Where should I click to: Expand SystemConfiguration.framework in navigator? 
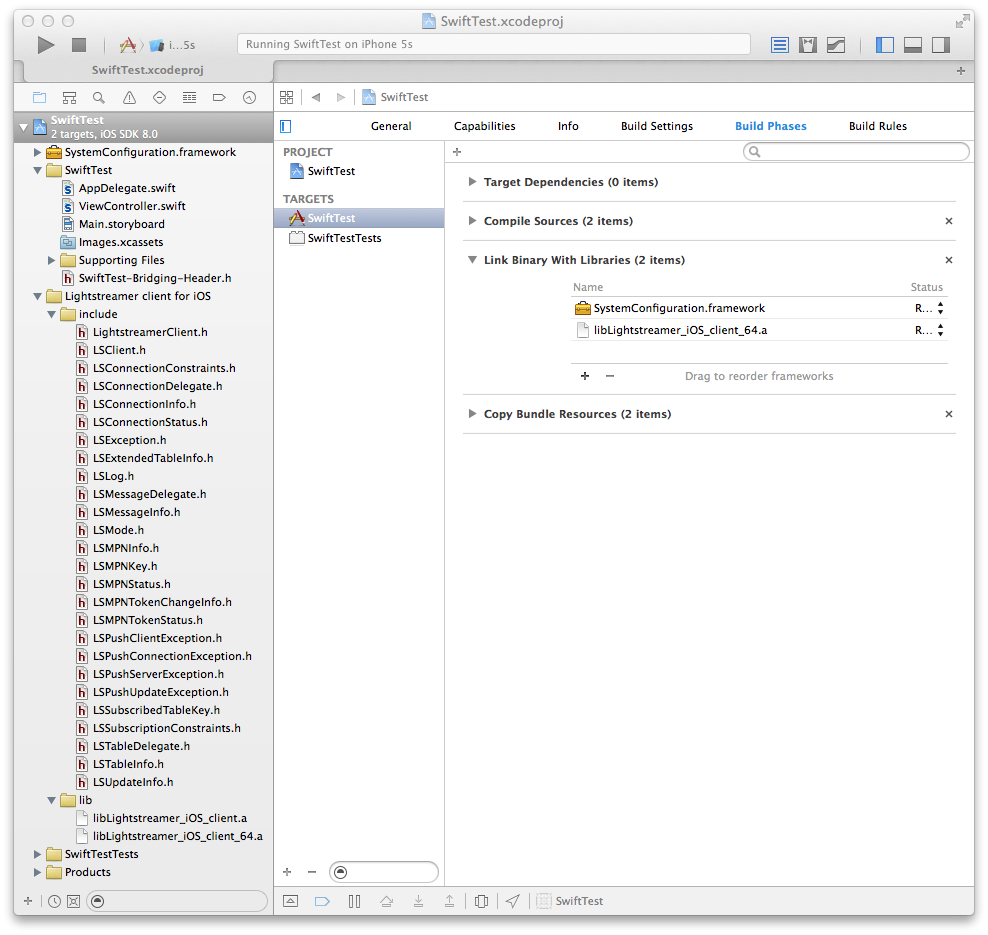point(37,152)
